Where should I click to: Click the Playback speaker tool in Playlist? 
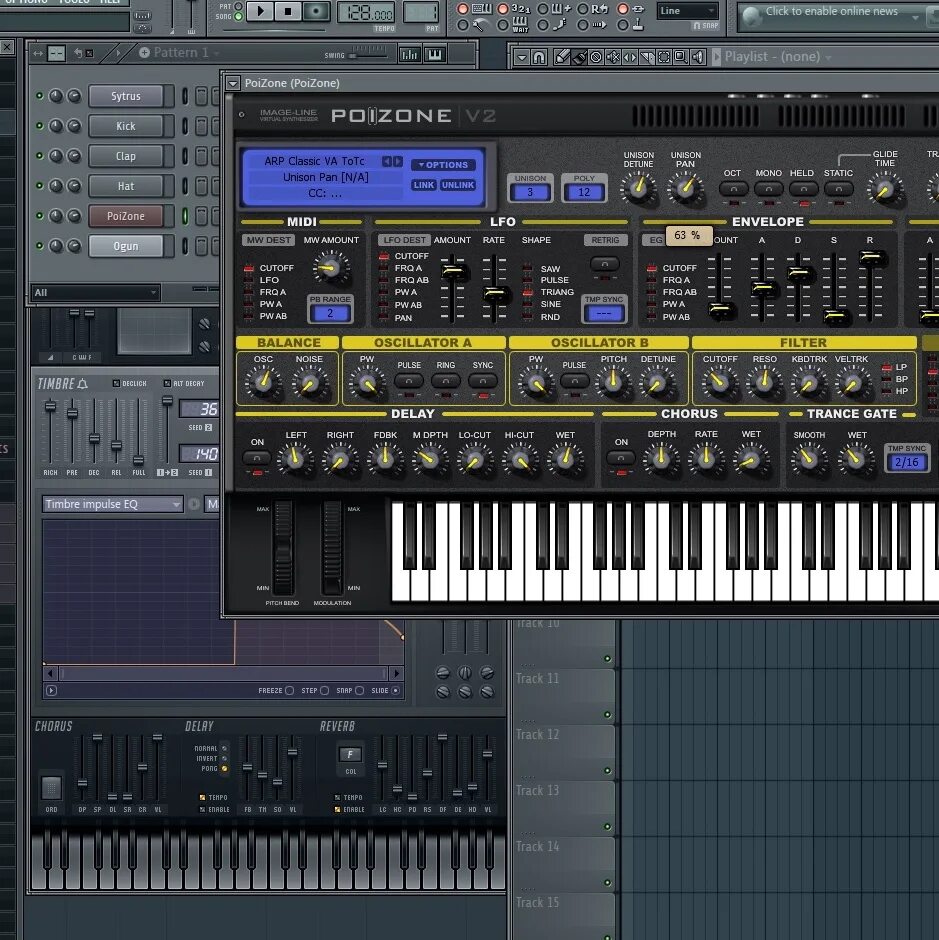(697, 57)
